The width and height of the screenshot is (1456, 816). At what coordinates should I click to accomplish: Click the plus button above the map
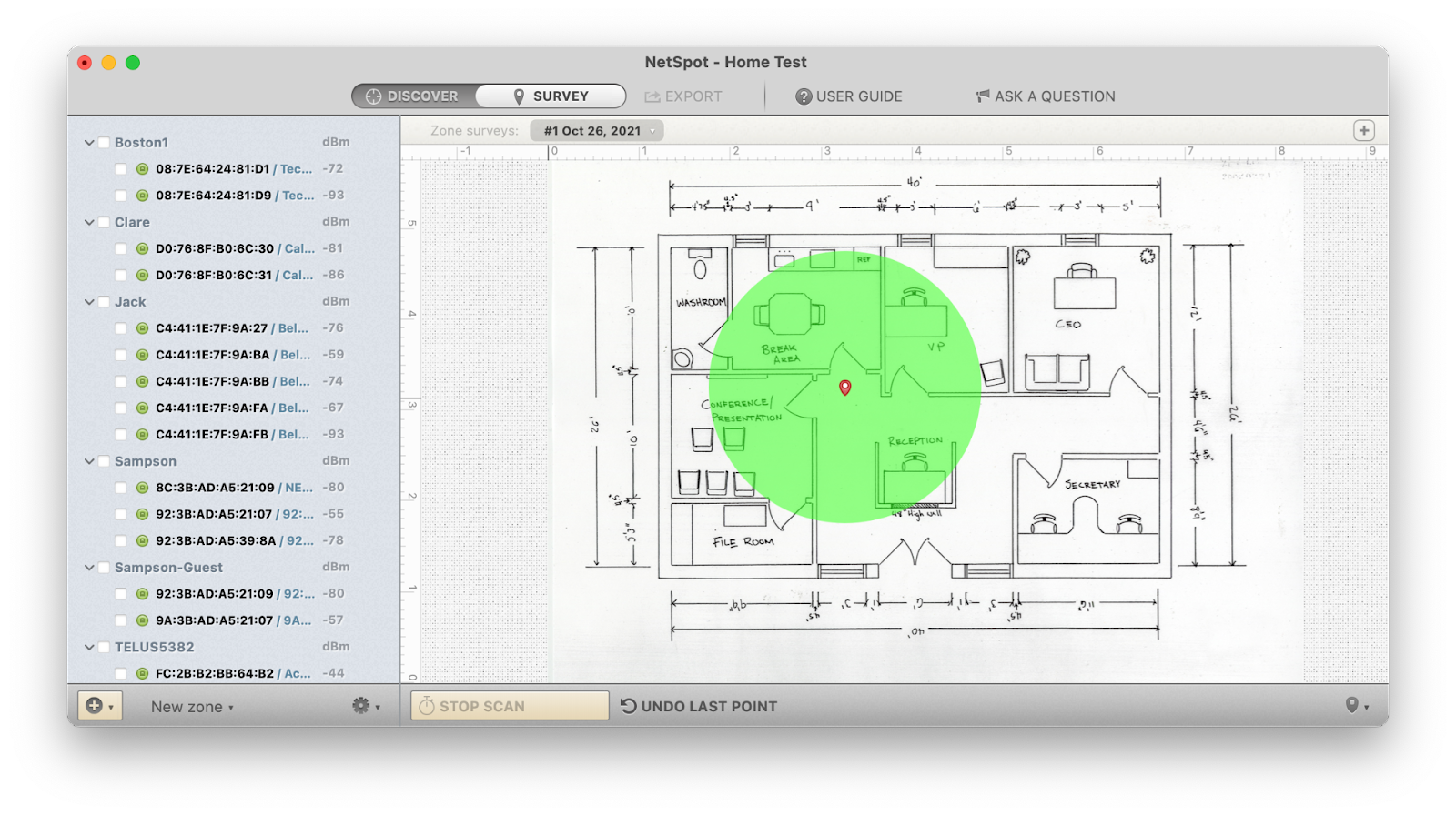click(x=1363, y=130)
